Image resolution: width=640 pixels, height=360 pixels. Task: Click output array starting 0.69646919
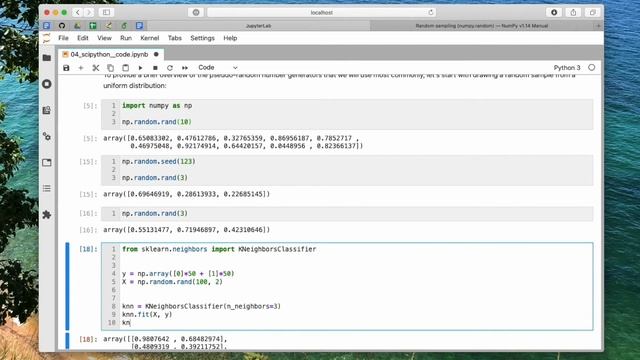pyautogui.click(x=187, y=194)
